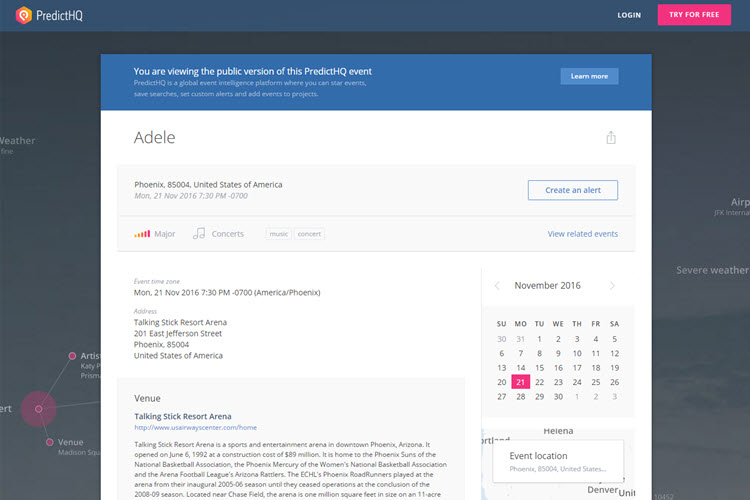Image resolution: width=750 pixels, height=500 pixels.
Task: Select the concert tag
Action: click(x=309, y=234)
